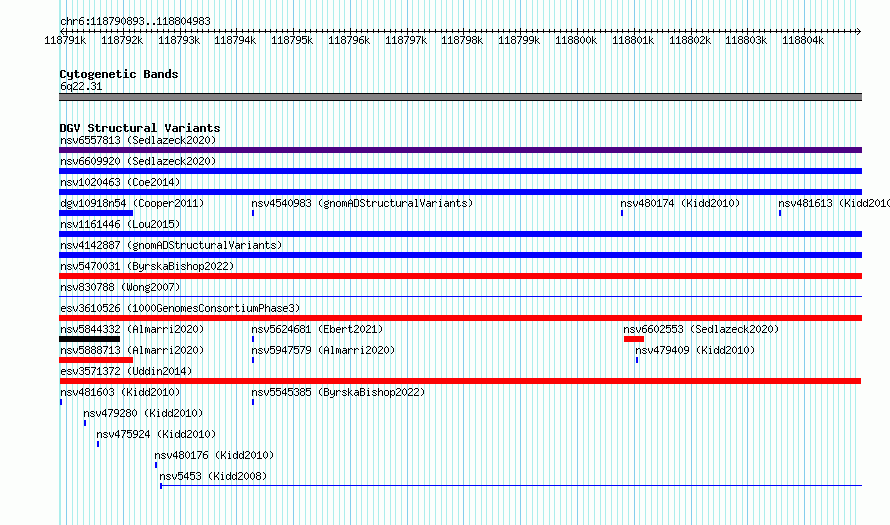Select the long red bar under esv3571372
Viewport: 890px width, 525px height.
click(x=460, y=381)
